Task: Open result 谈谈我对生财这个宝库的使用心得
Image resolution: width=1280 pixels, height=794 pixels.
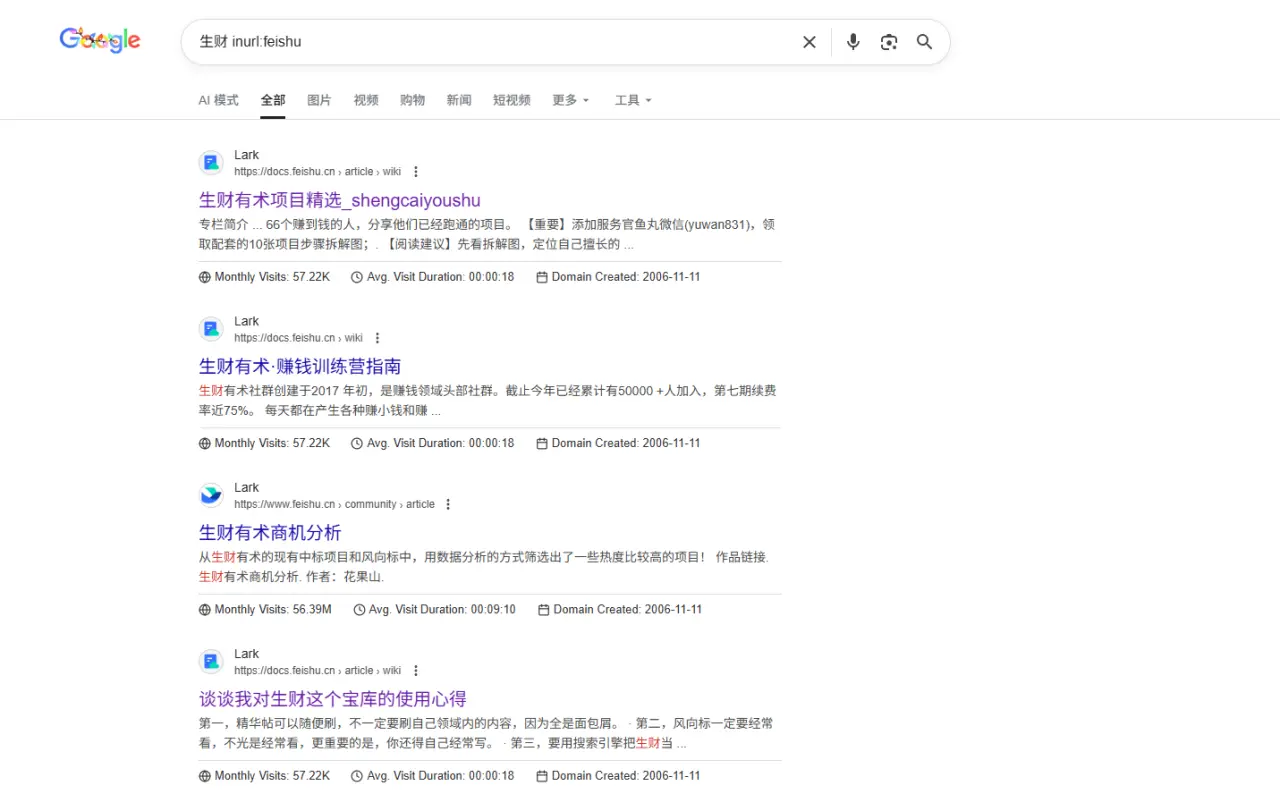Action: [333, 698]
